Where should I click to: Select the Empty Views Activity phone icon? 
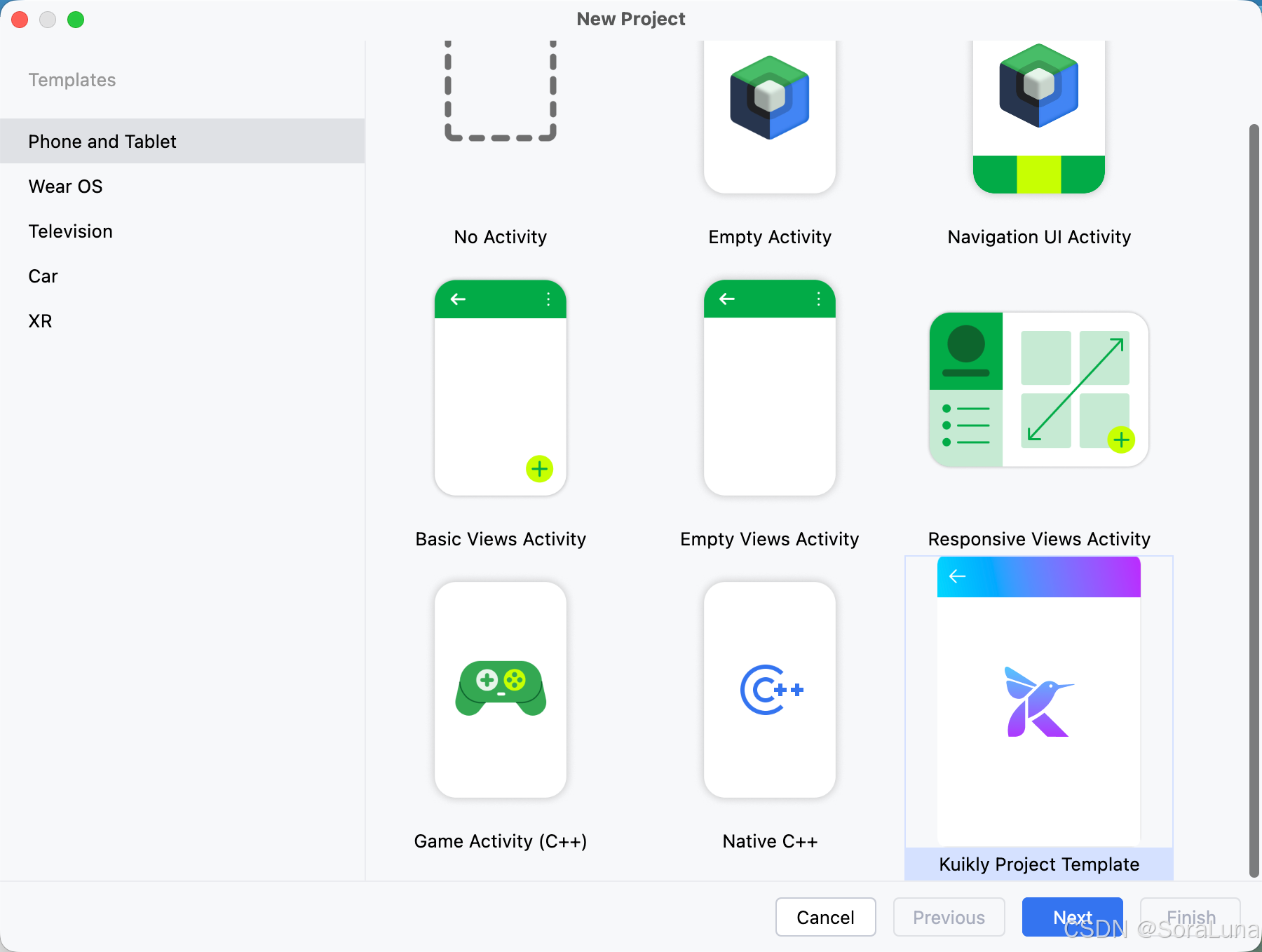tap(770, 388)
